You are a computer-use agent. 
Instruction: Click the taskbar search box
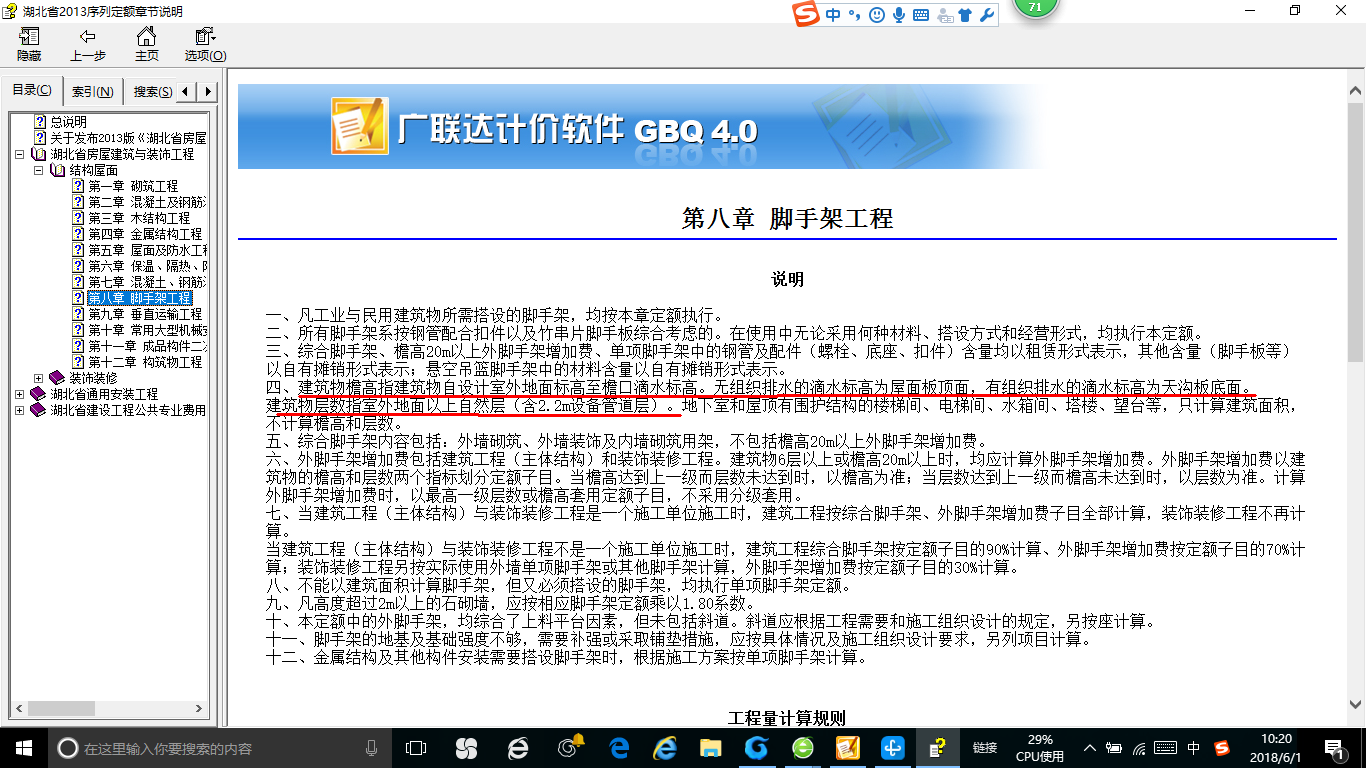pyautogui.click(x=220, y=748)
